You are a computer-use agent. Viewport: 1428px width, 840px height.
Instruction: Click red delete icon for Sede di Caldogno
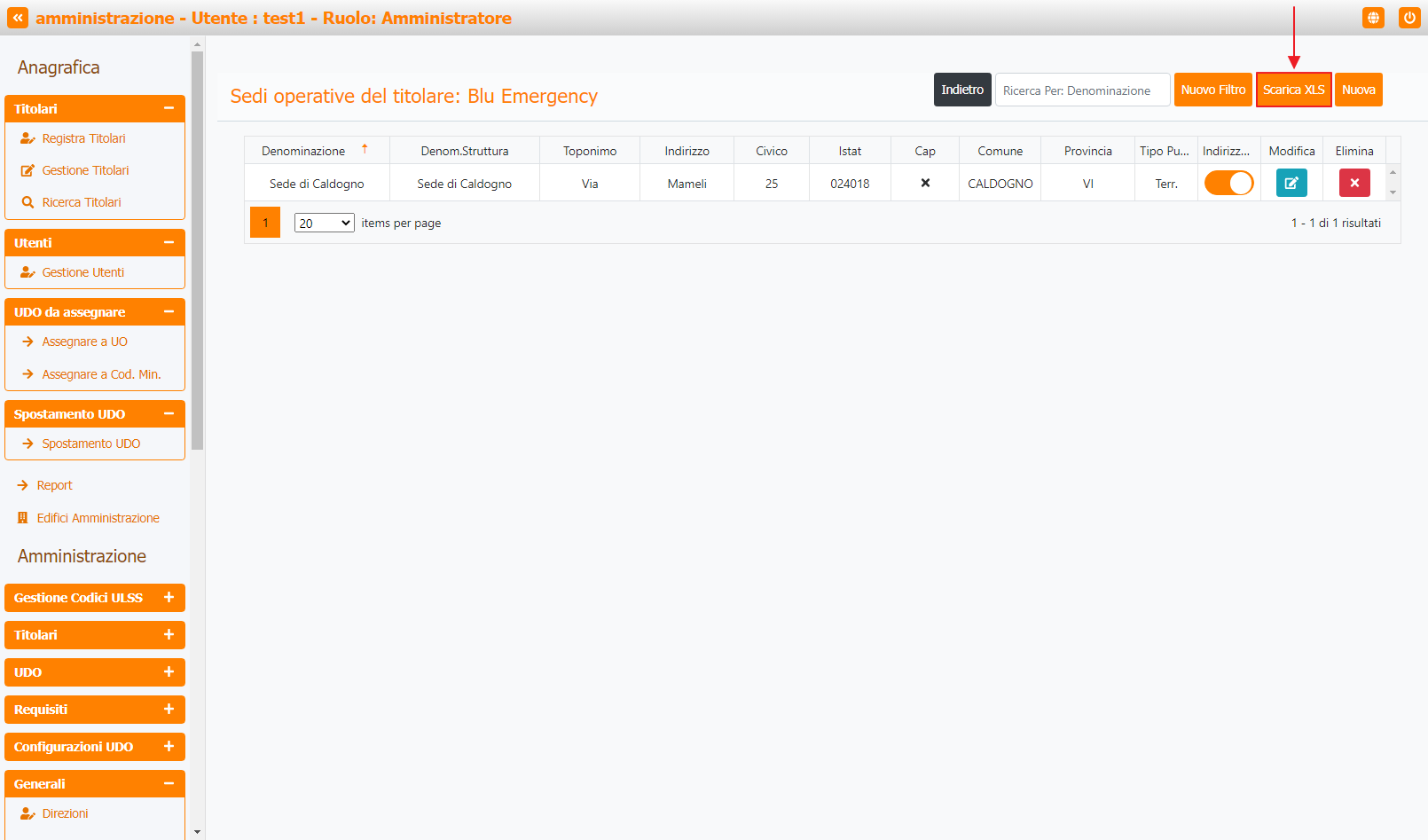1354,183
